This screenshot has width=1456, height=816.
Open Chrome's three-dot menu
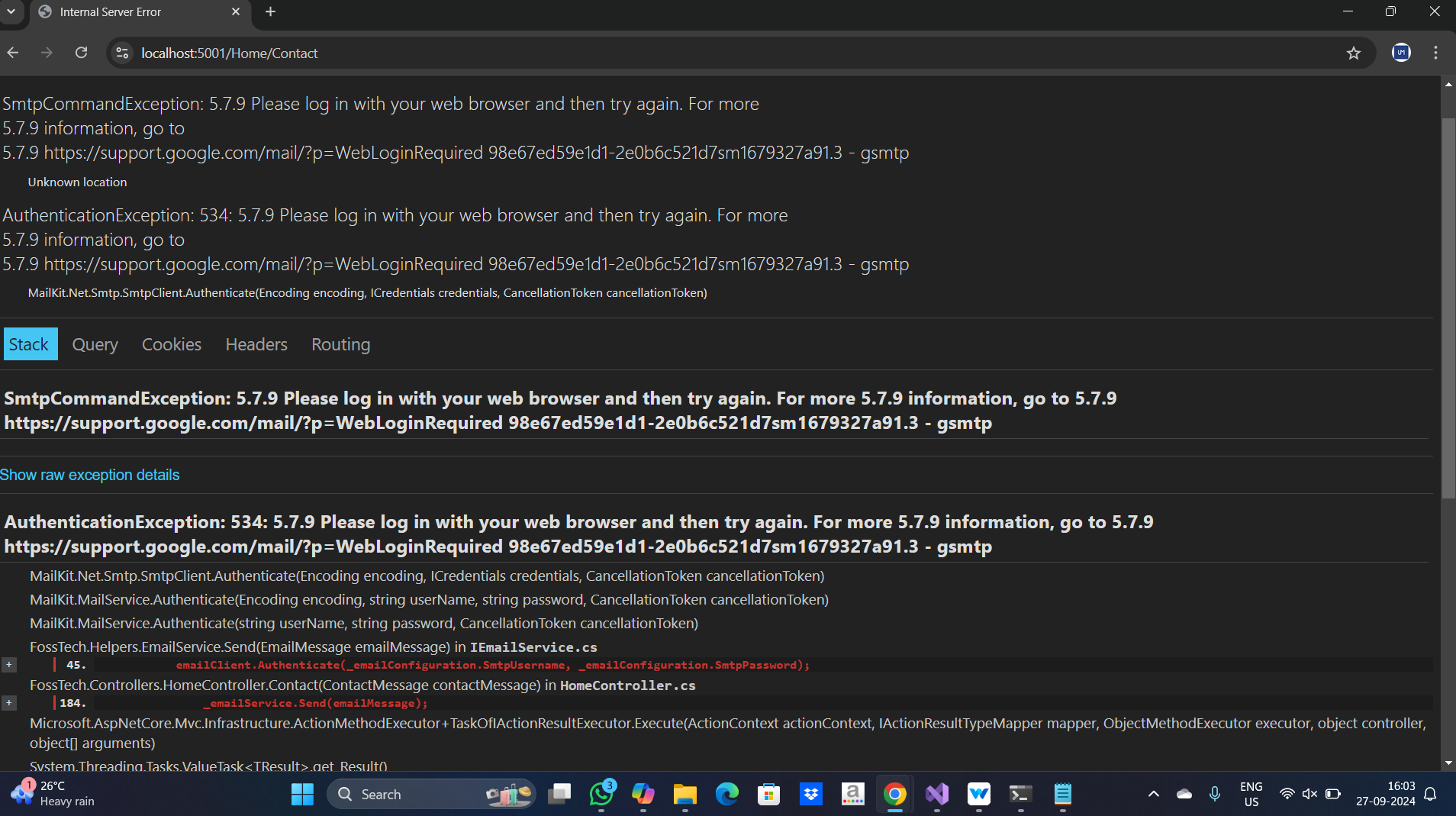coord(1435,53)
